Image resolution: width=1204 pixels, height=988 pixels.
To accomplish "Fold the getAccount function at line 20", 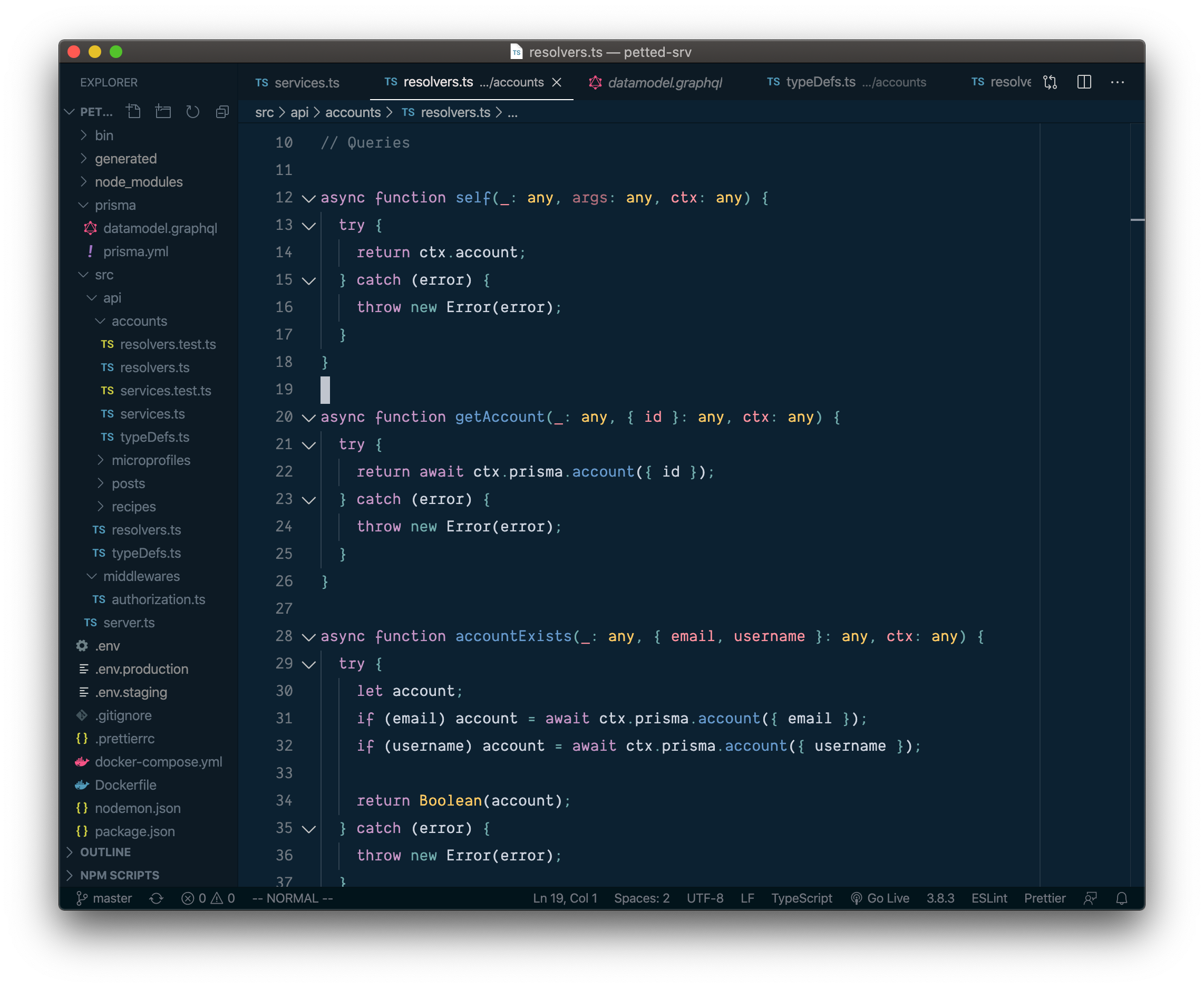I will (309, 418).
